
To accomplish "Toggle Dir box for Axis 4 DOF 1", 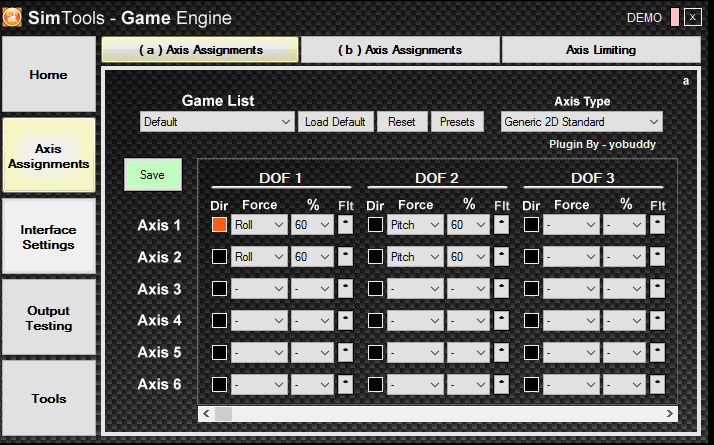I will click(219, 320).
